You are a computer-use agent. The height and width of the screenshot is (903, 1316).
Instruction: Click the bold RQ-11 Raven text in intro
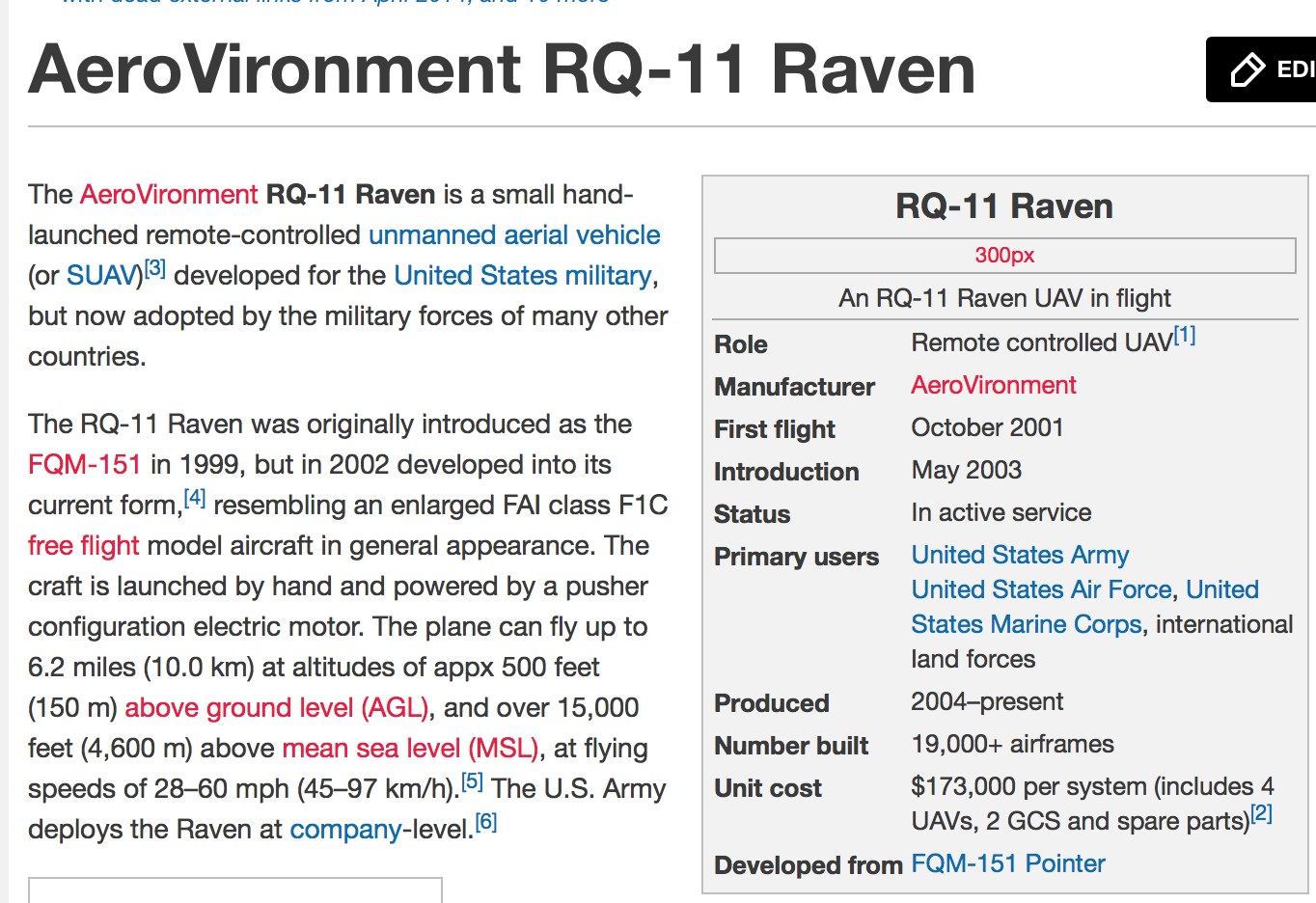351,195
